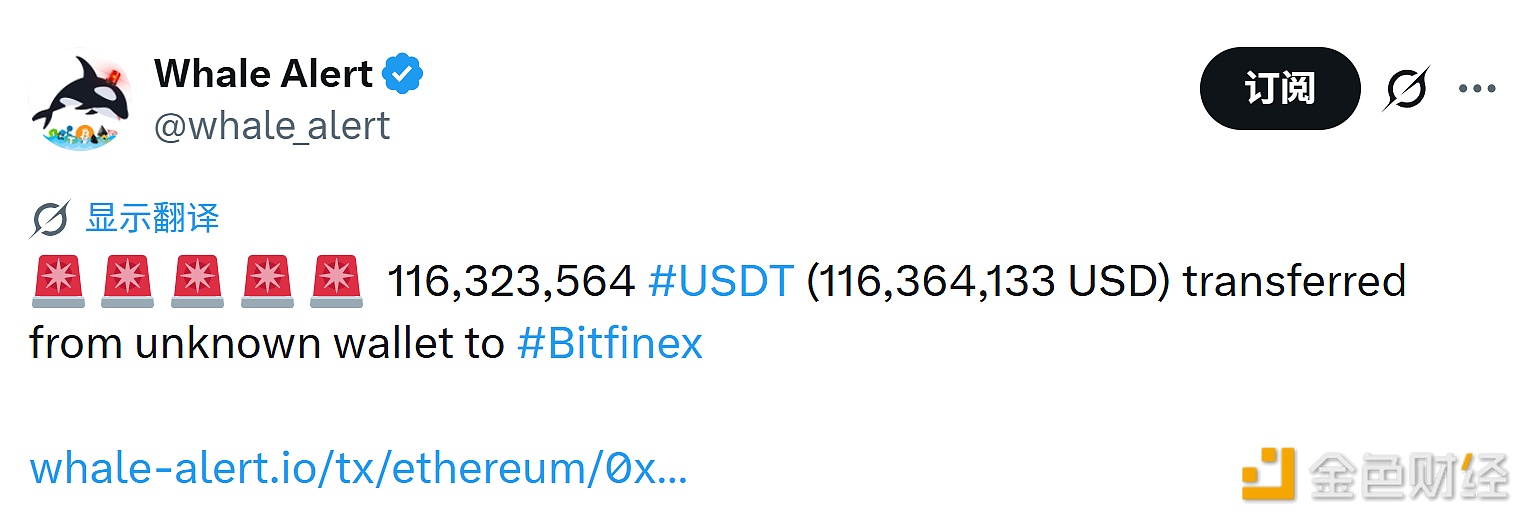Screen dimensions: 1522x514
Task: Click the orange 金色财经 watermark logo
Action: click(x=1268, y=474)
